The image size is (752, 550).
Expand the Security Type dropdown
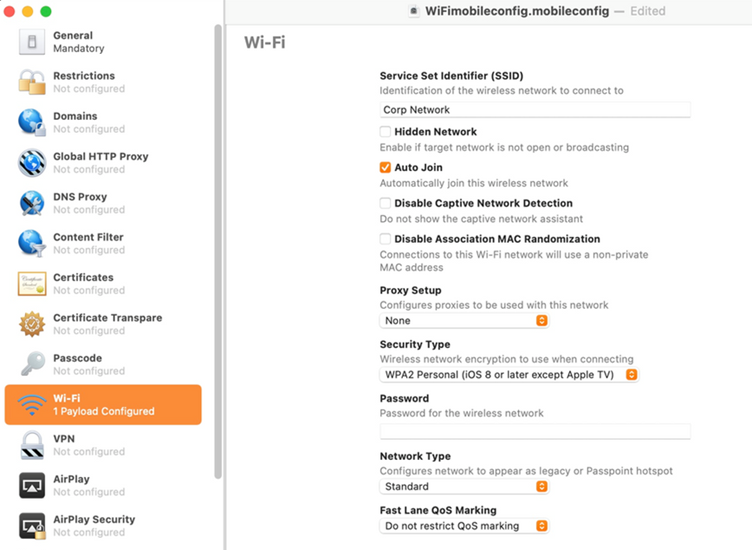(509, 374)
